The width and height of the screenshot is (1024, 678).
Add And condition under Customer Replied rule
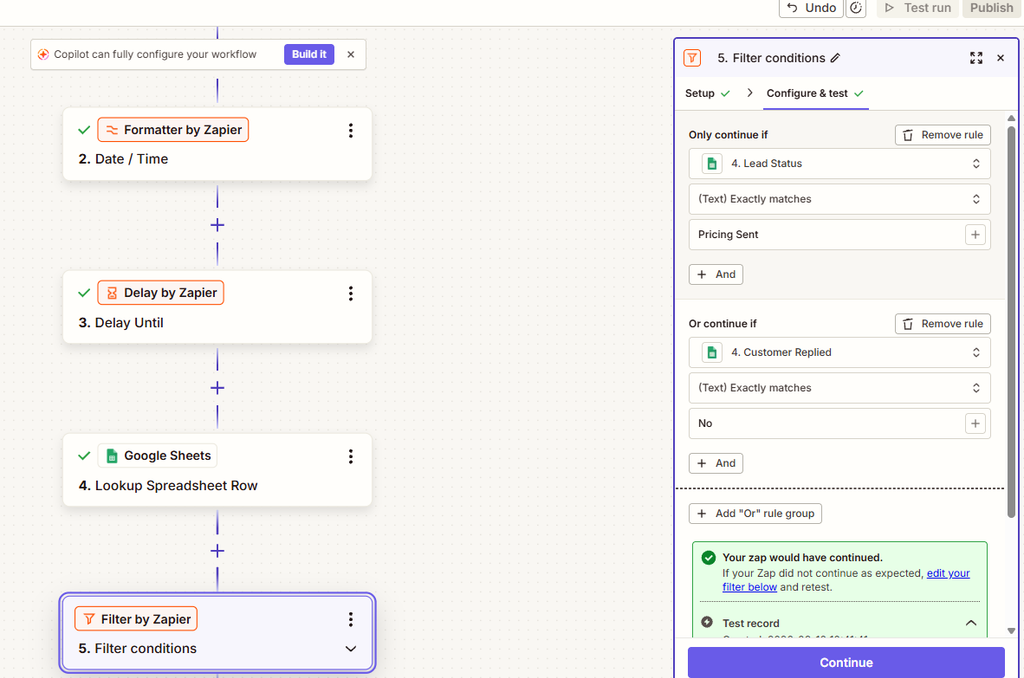point(716,464)
